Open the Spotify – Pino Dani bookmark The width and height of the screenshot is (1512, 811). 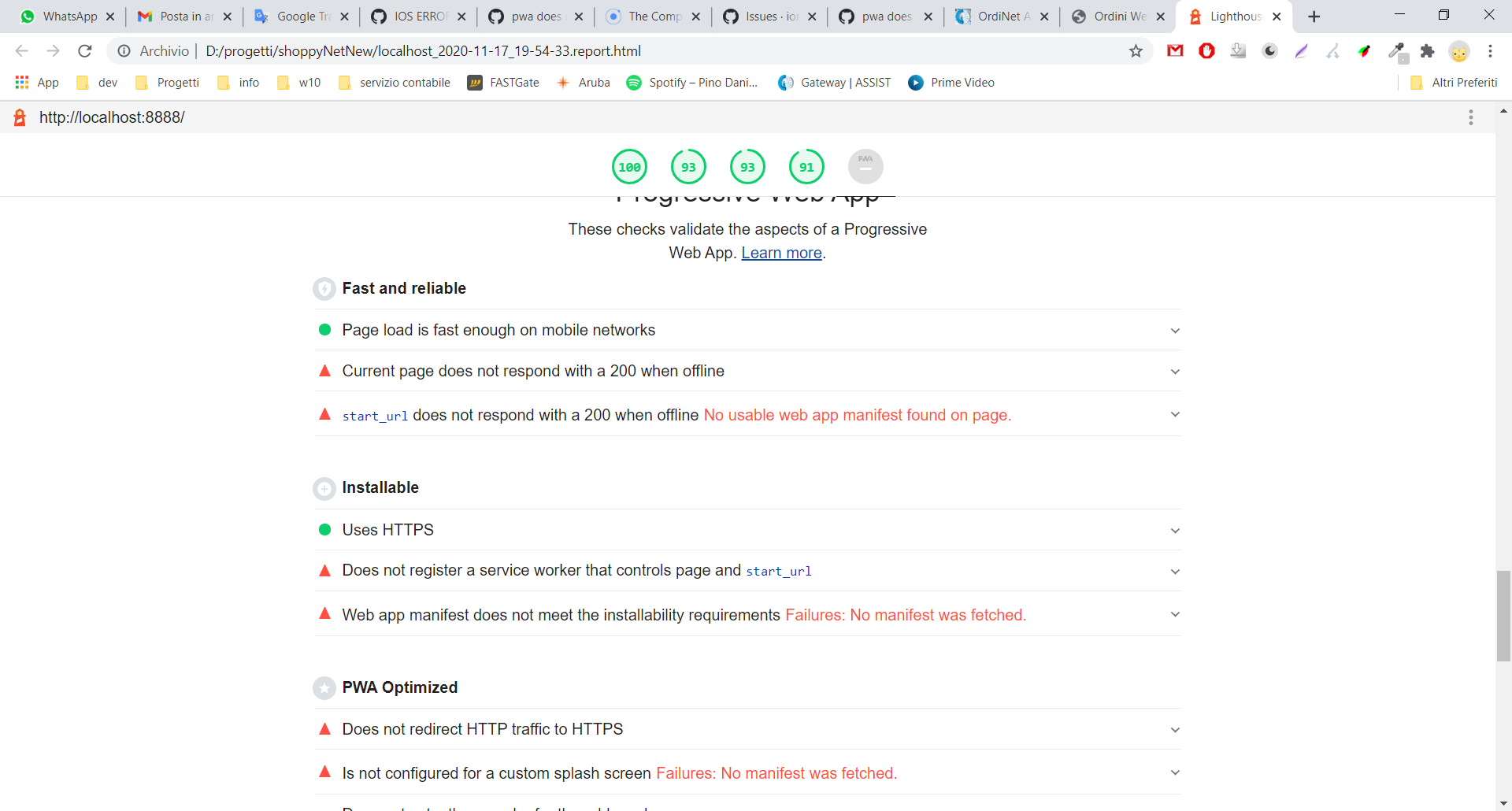(692, 82)
